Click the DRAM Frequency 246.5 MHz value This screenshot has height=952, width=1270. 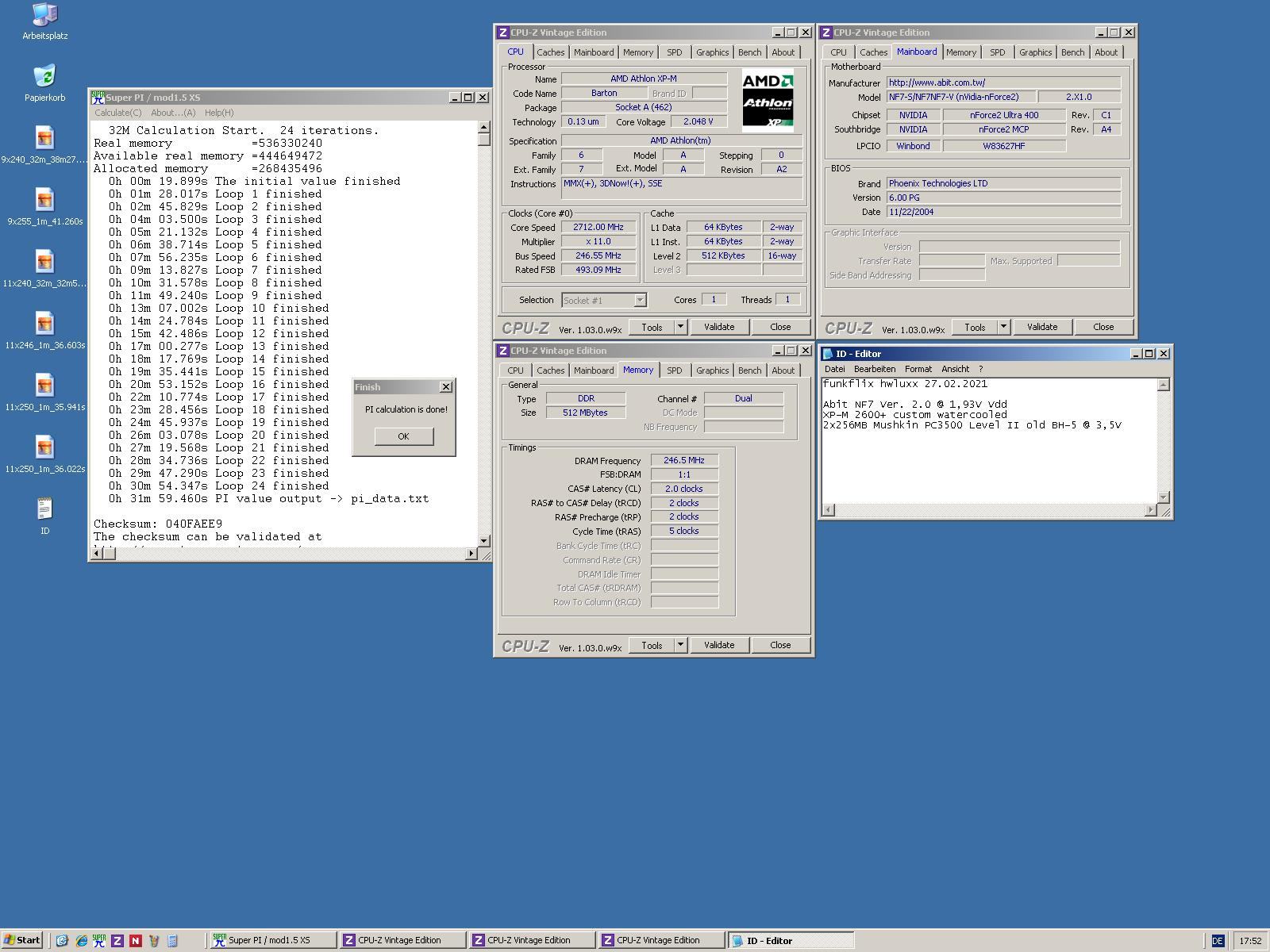[684, 460]
